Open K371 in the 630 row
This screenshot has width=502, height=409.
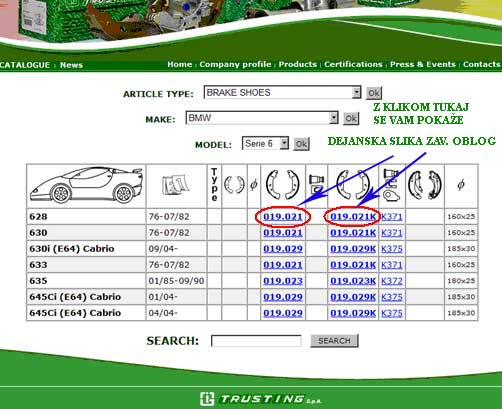click(392, 233)
